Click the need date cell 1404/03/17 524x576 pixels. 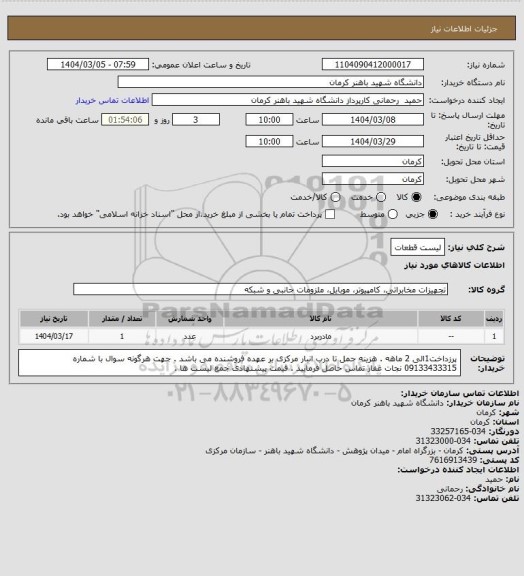[54, 336]
